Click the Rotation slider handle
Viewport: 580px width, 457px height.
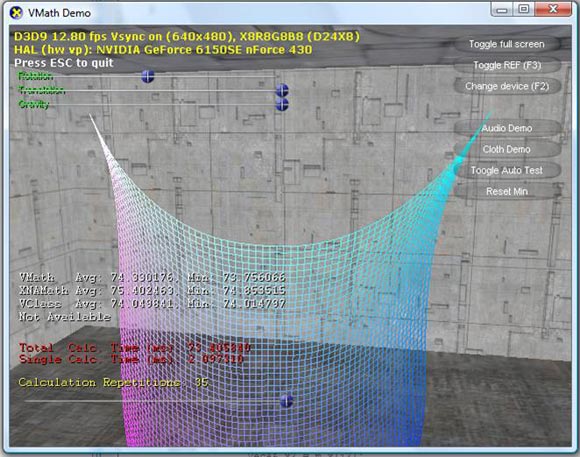click(148, 76)
